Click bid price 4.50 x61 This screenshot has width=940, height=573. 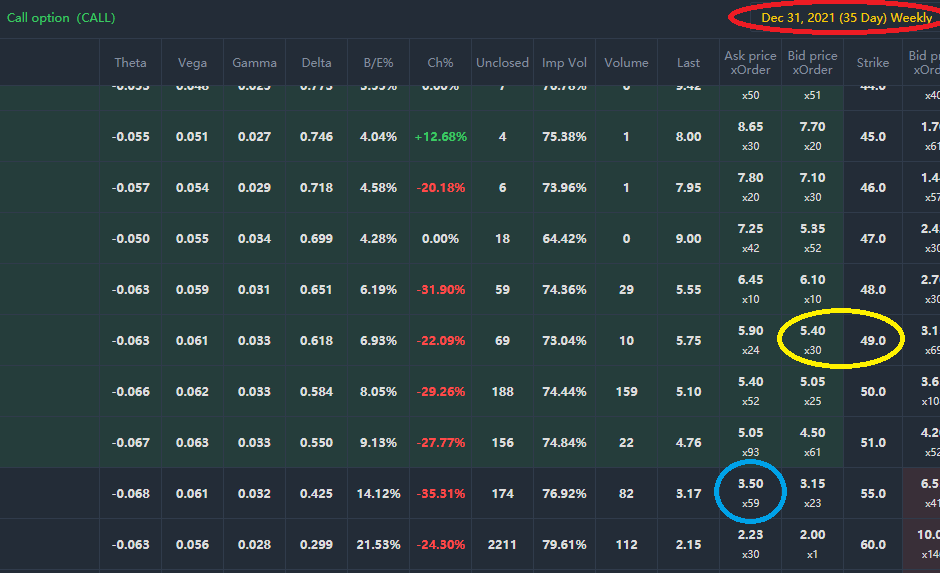(812, 442)
